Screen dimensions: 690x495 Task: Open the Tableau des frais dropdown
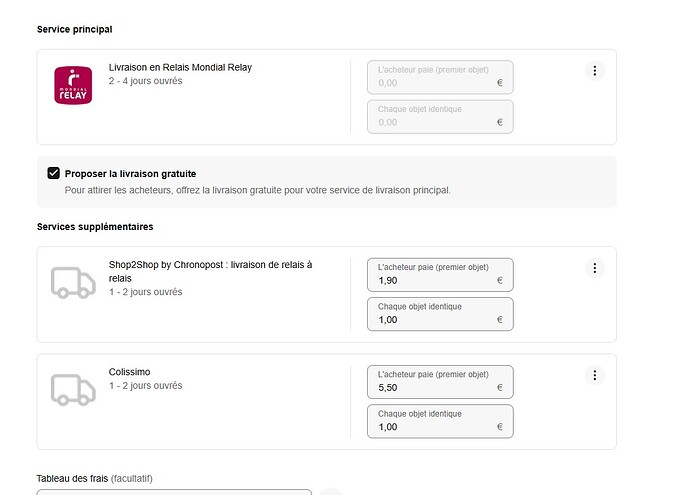click(174, 492)
